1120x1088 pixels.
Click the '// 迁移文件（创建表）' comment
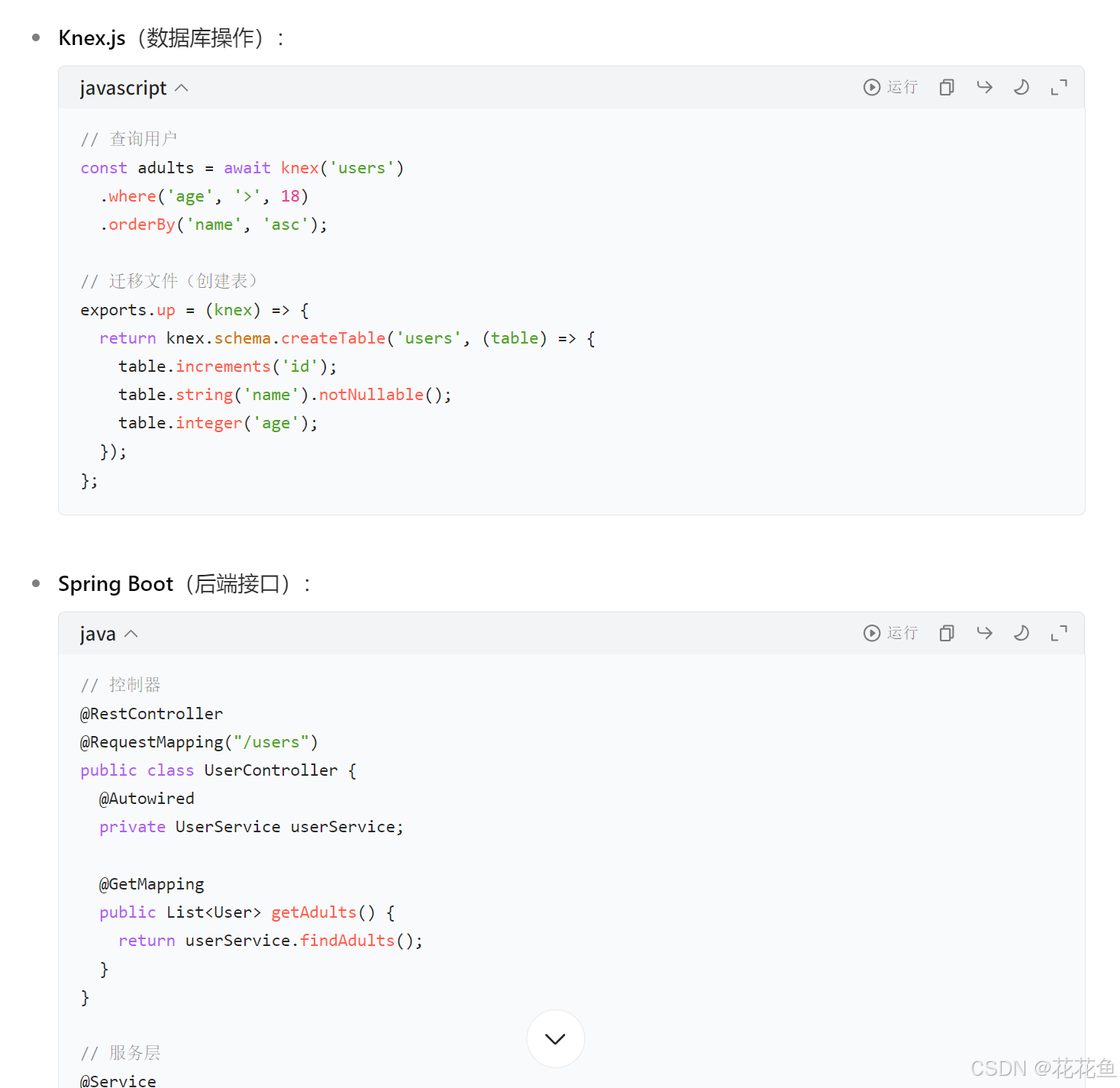(169, 281)
